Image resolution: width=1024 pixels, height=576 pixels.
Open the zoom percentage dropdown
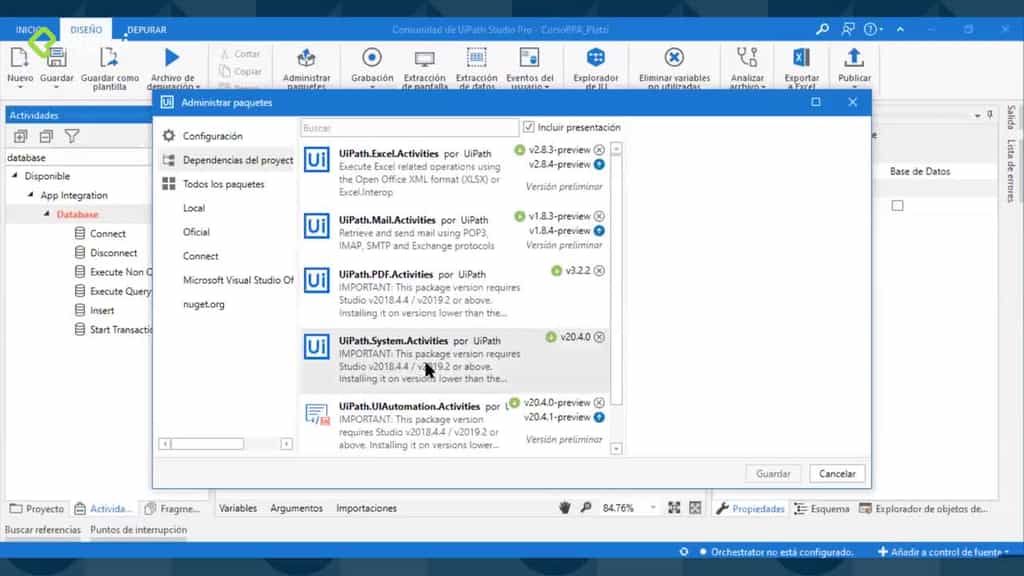(x=652, y=508)
